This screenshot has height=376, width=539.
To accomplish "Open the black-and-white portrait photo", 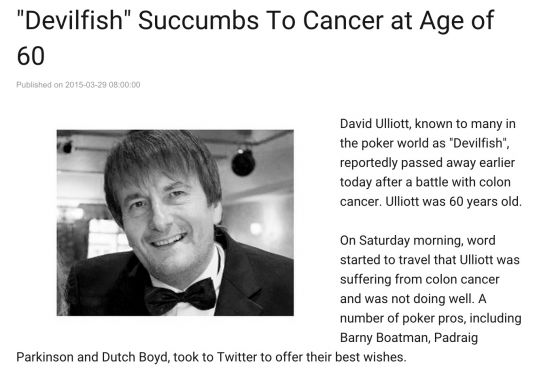I will (x=175, y=222).
